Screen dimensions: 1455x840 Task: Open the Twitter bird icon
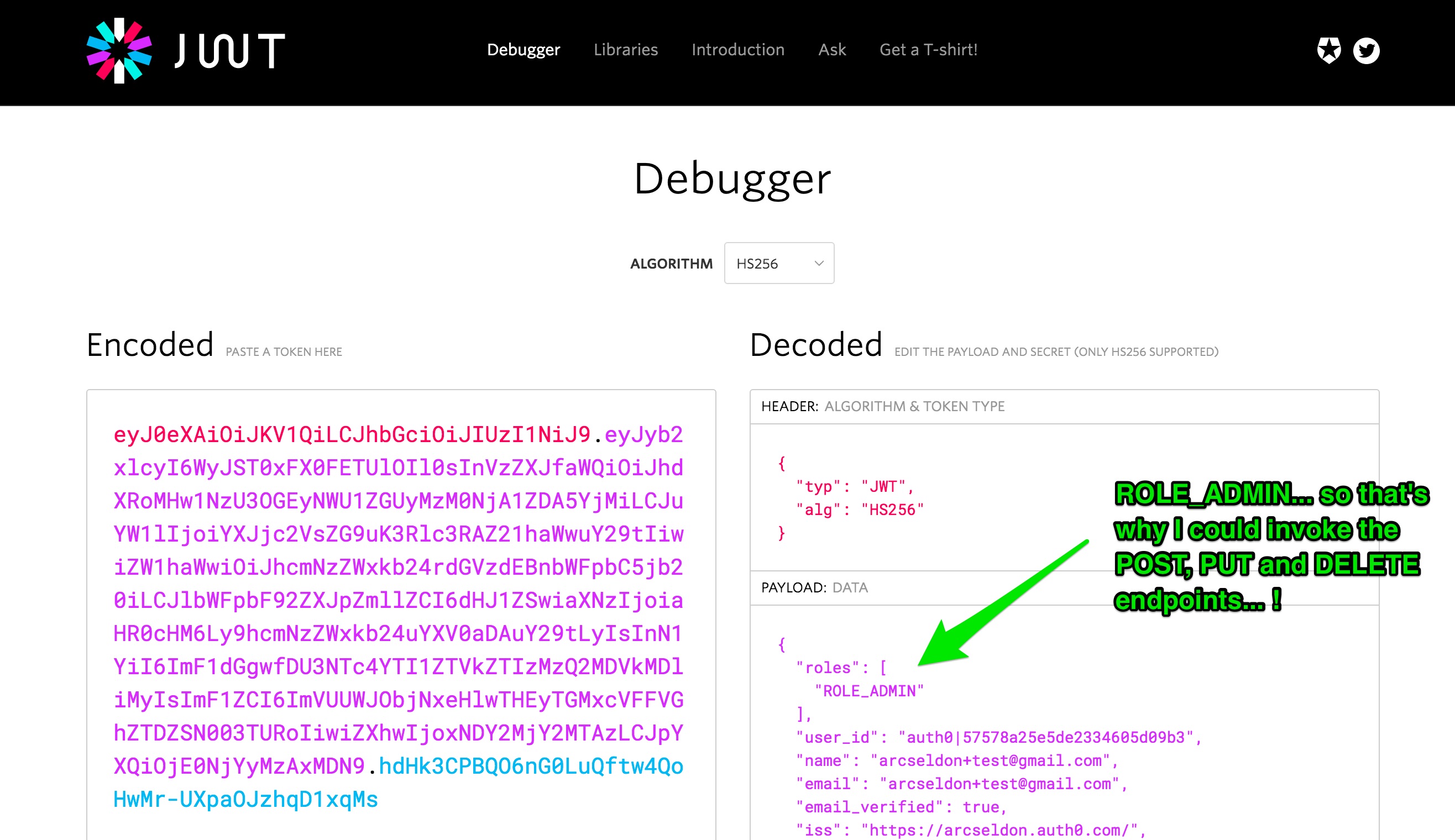(x=1365, y=50)
